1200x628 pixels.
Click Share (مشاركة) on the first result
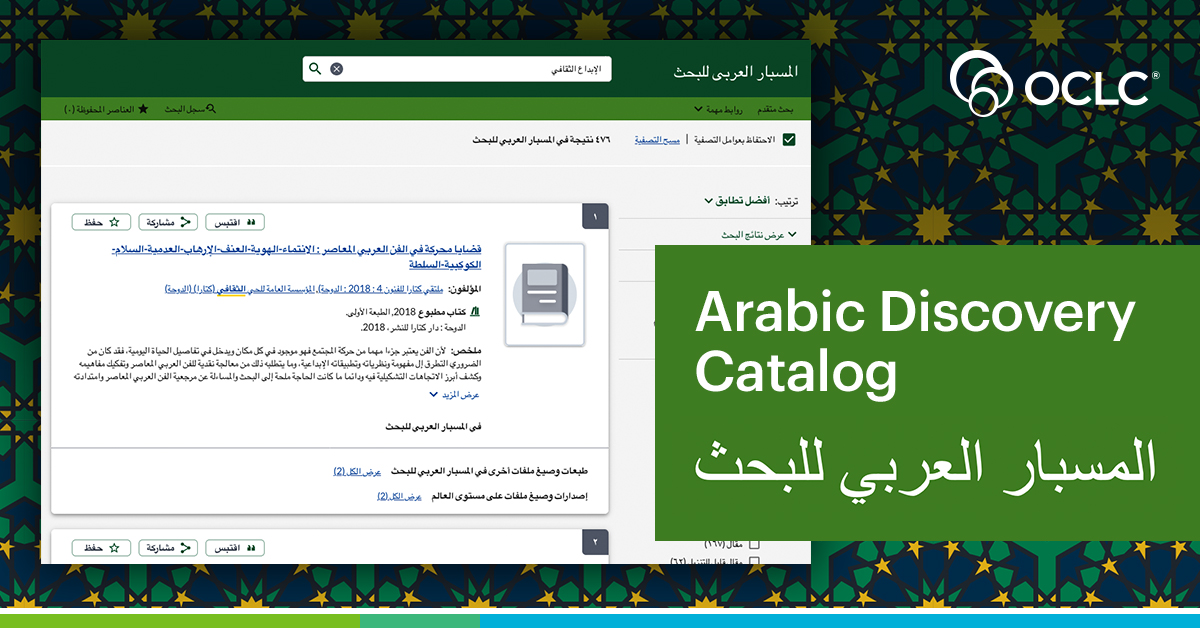click(168, 222)
